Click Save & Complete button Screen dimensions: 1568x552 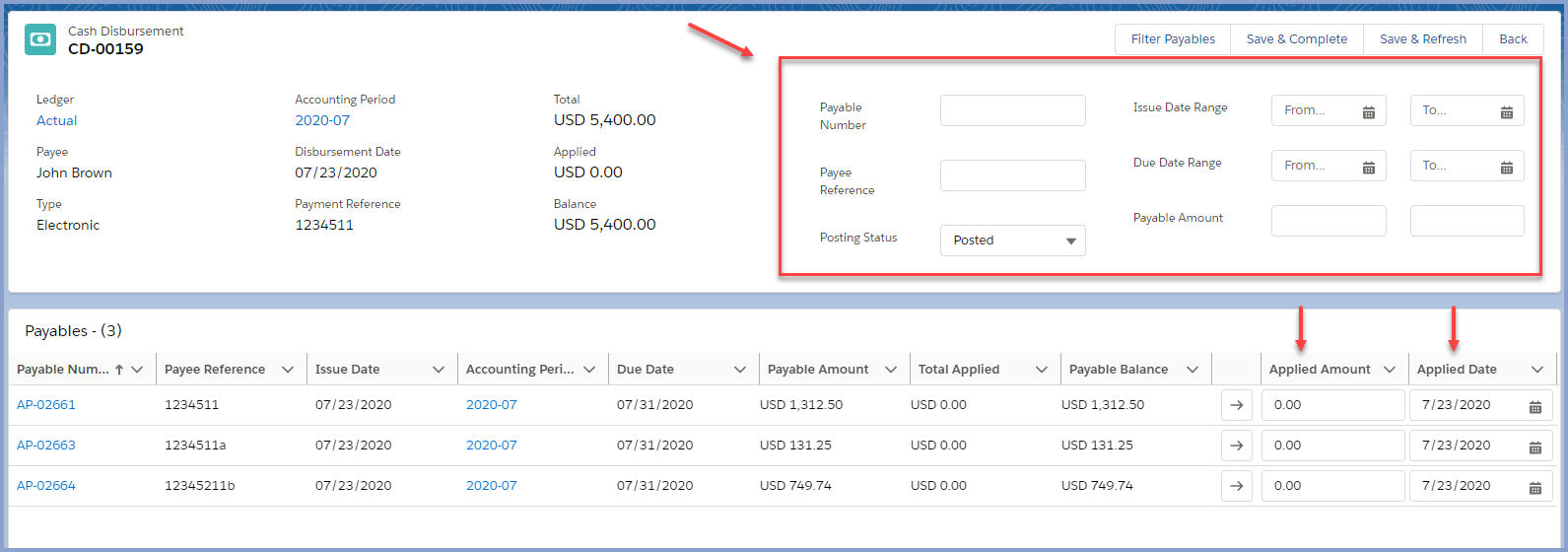point(1296,39)
